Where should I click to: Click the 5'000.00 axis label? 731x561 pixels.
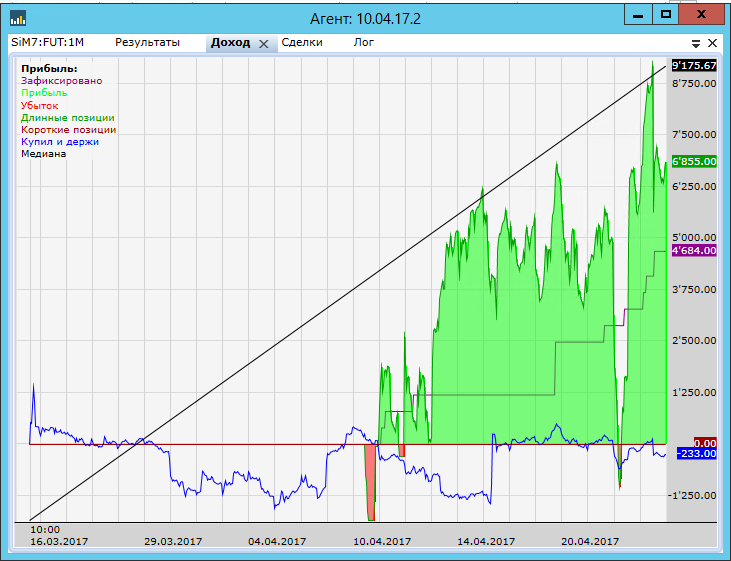[694, 238]
